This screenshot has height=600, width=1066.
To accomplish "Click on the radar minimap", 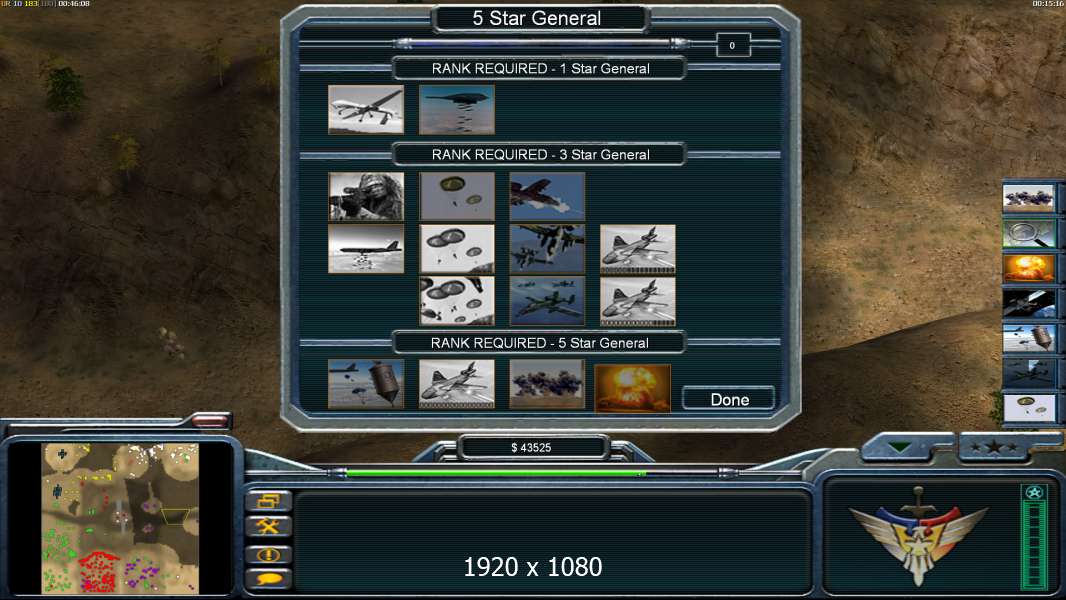I will click(x=120, y=518).
